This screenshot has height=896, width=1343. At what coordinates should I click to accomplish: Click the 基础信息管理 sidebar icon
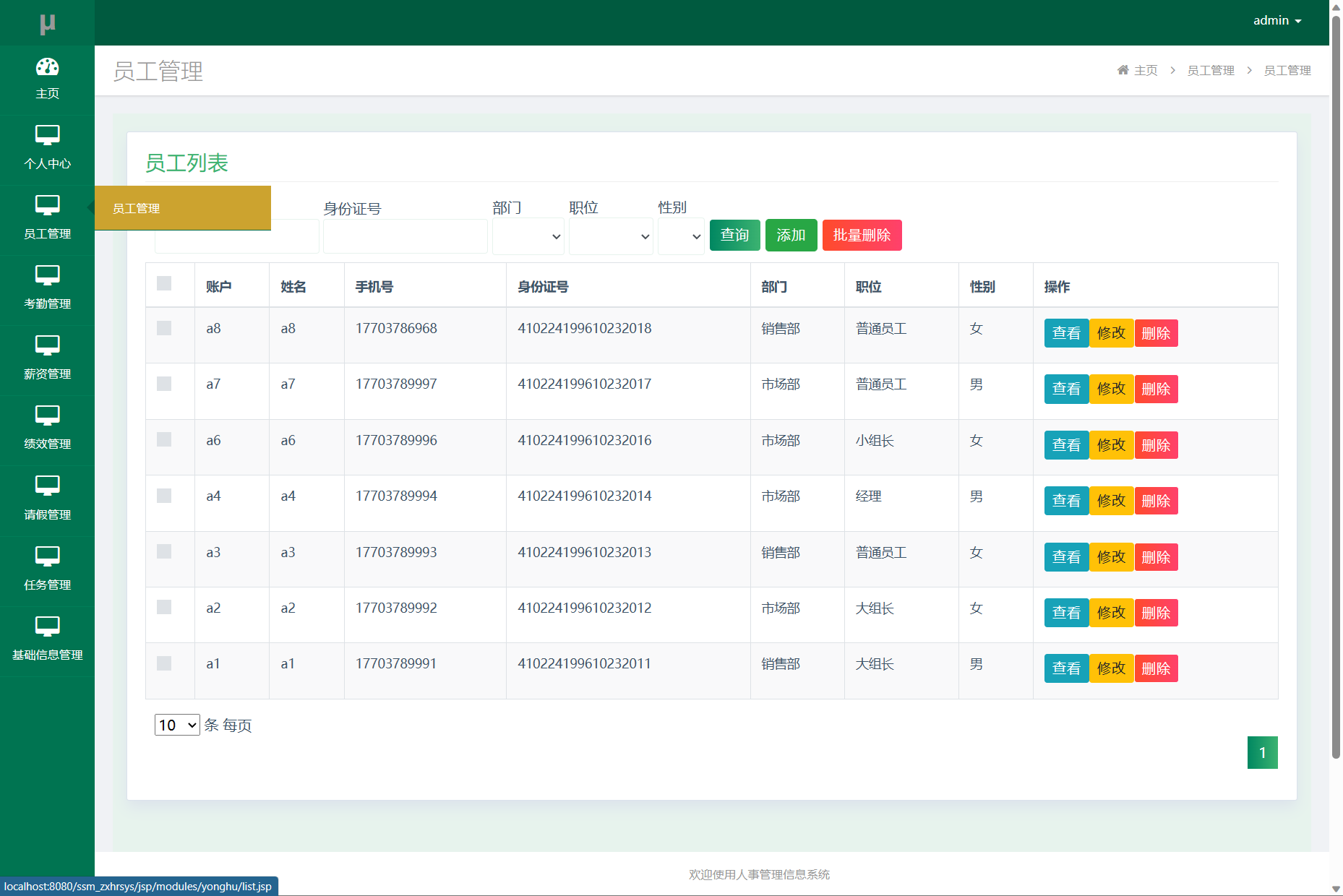(x=47, y=626)
